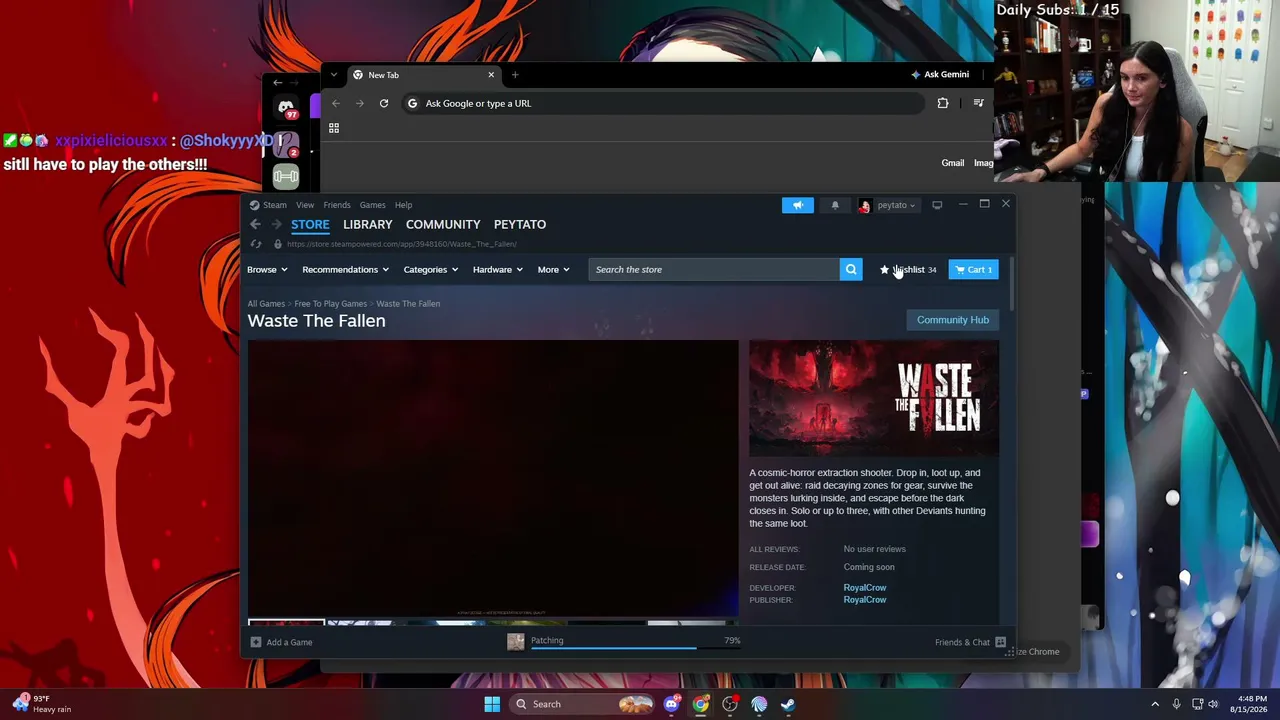Screen dimensions: 1280x720
Task: Go back in Steam store navigation
Action: [255, 225]
